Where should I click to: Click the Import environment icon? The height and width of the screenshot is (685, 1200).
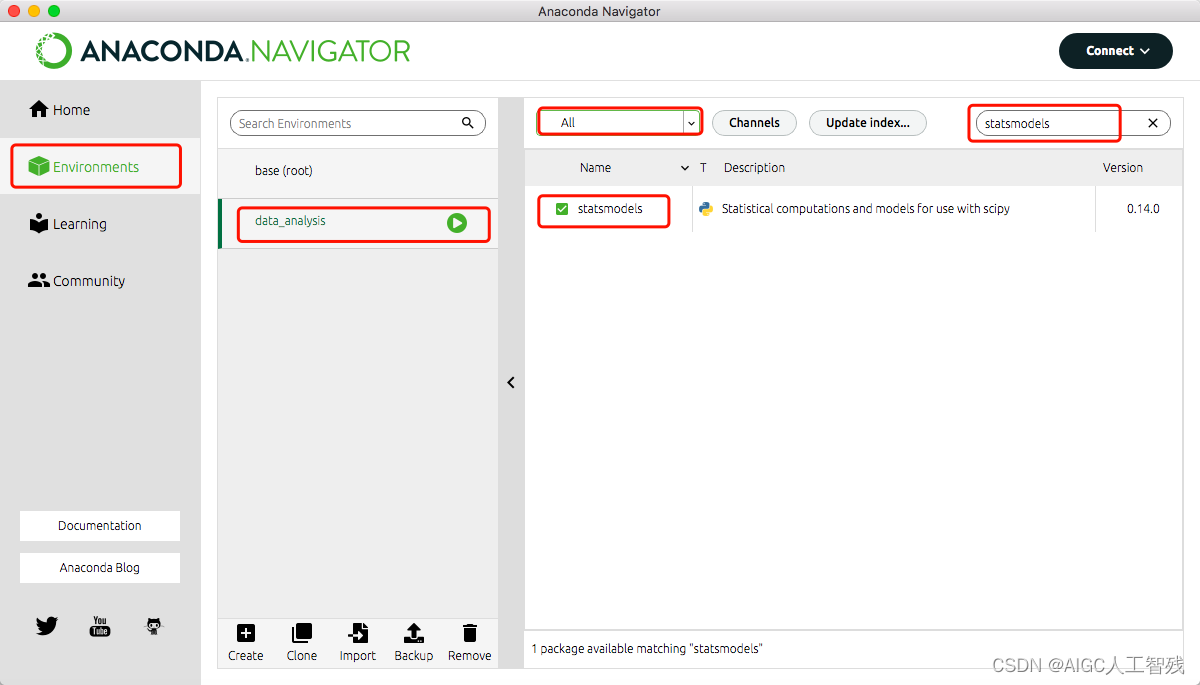click(357, 633)
